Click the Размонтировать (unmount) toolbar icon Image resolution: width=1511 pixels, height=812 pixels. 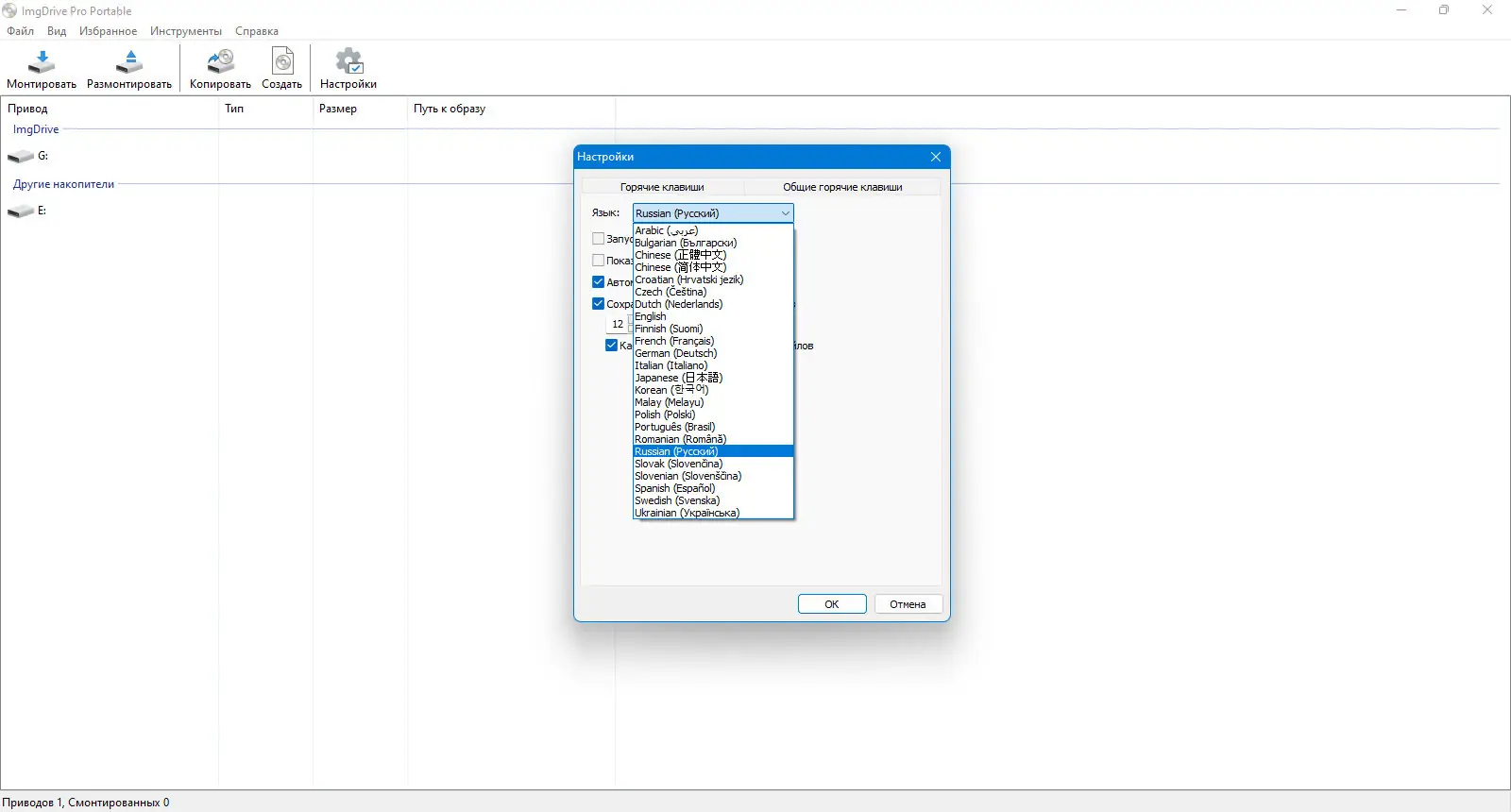coord(129,69)
